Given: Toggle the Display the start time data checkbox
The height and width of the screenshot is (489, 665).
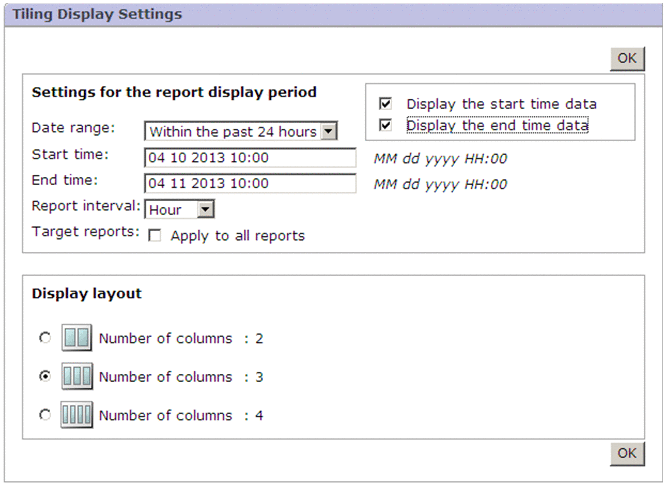Looking at the screenshot, I should pyautogui.click(x=385, y=104).
